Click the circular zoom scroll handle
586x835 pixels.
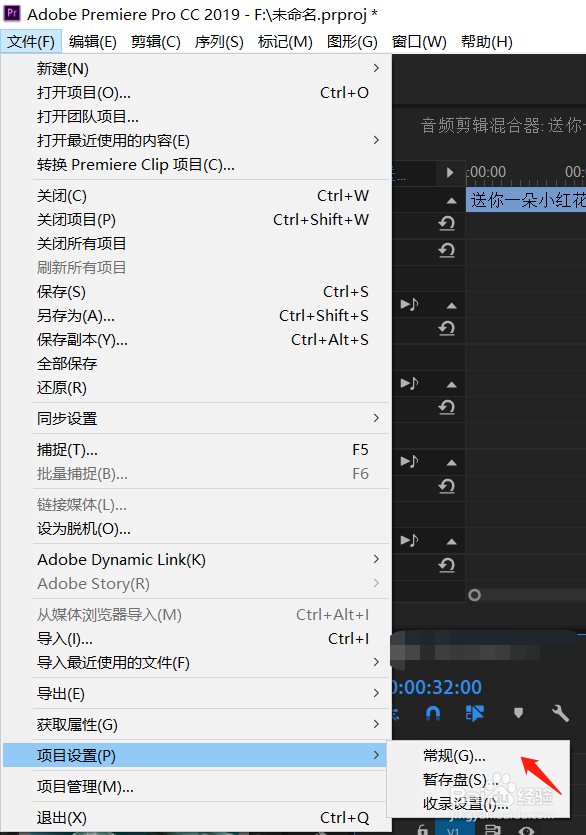click(x=474, y=595)
